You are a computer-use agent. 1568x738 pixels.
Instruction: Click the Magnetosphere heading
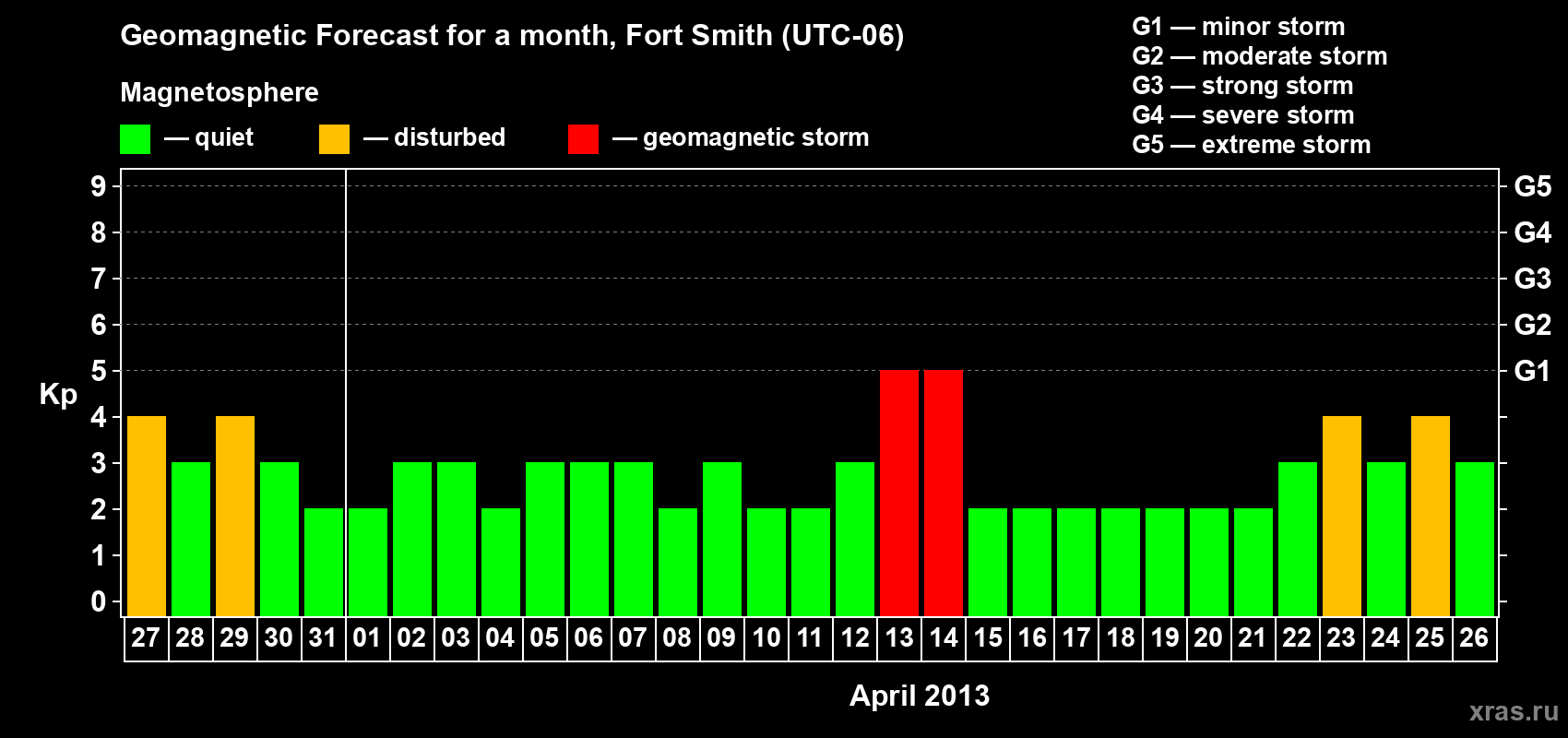point(220,92)
